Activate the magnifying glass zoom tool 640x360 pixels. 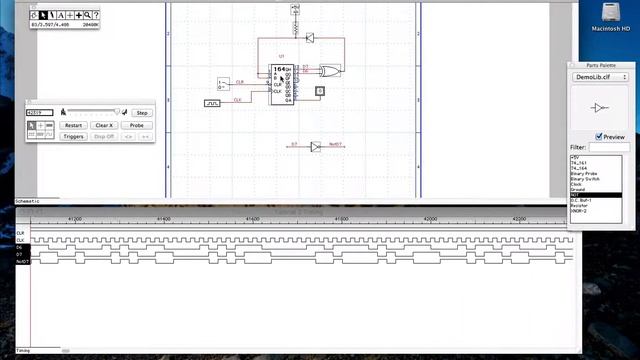(87, 15)
